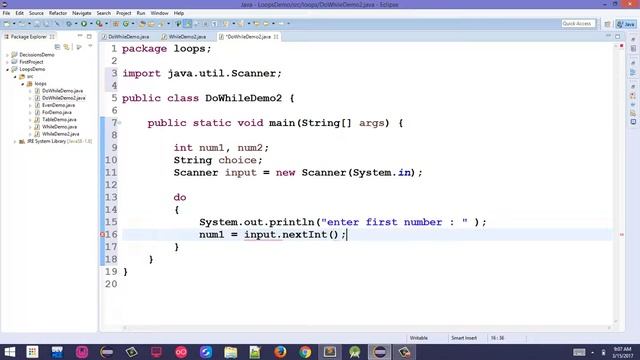Click the error mark in right overview ruler
Screen dimensions: 640x360
click(x=622, y=235)
